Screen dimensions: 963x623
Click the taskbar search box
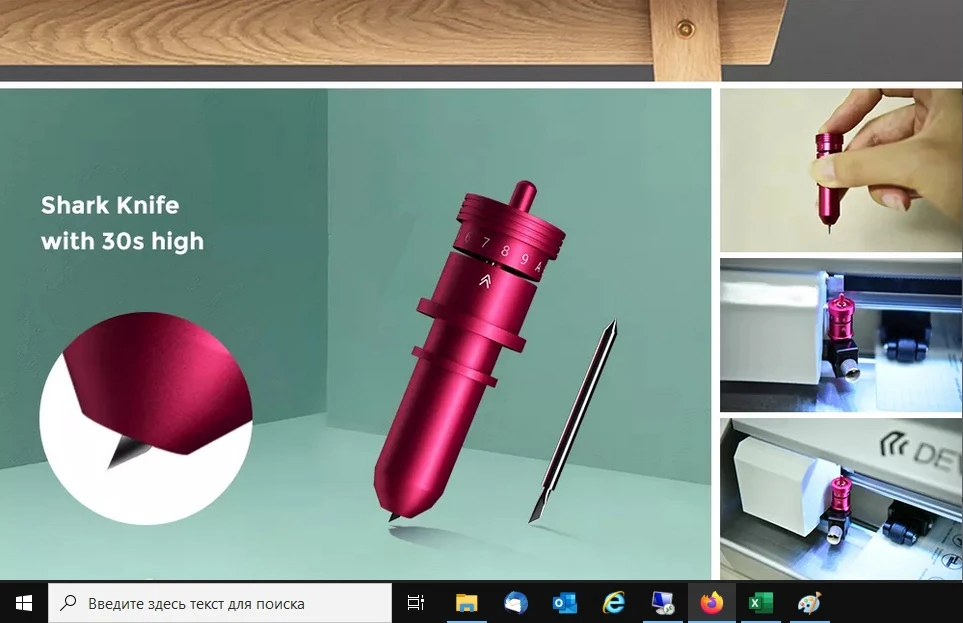[x=220, y=603]
